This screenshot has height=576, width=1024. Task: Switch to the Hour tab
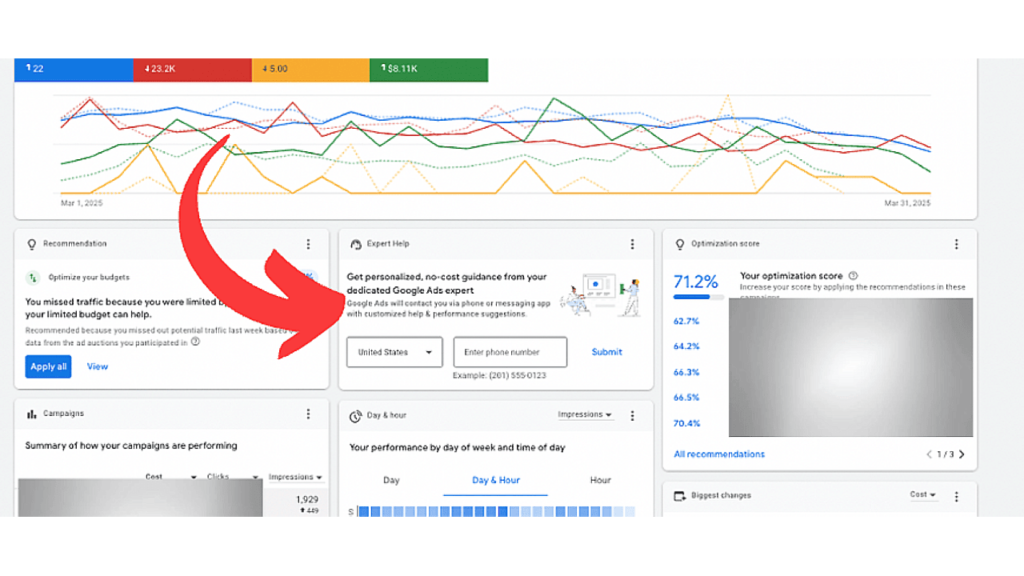tap(599, 480)
